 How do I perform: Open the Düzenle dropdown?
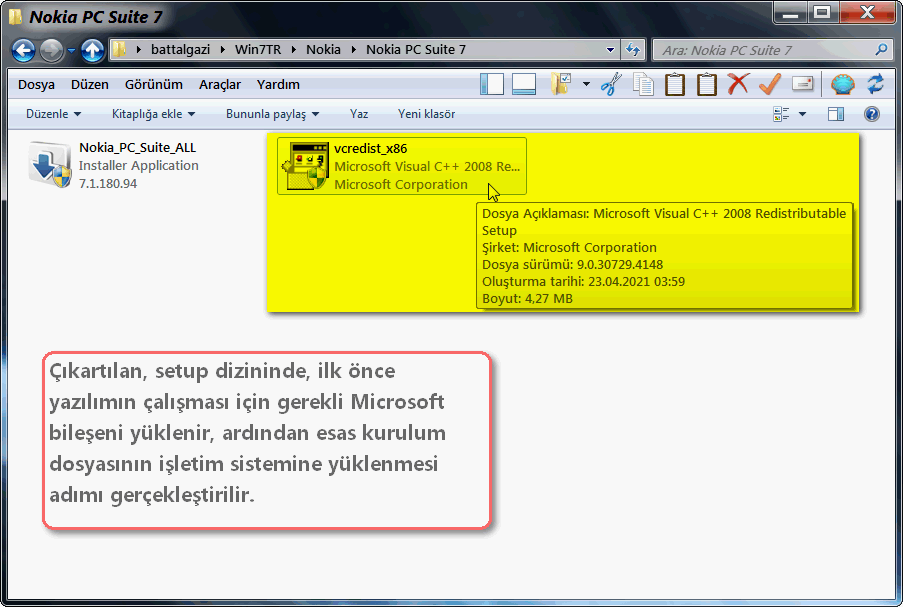[x=53, y=114]
